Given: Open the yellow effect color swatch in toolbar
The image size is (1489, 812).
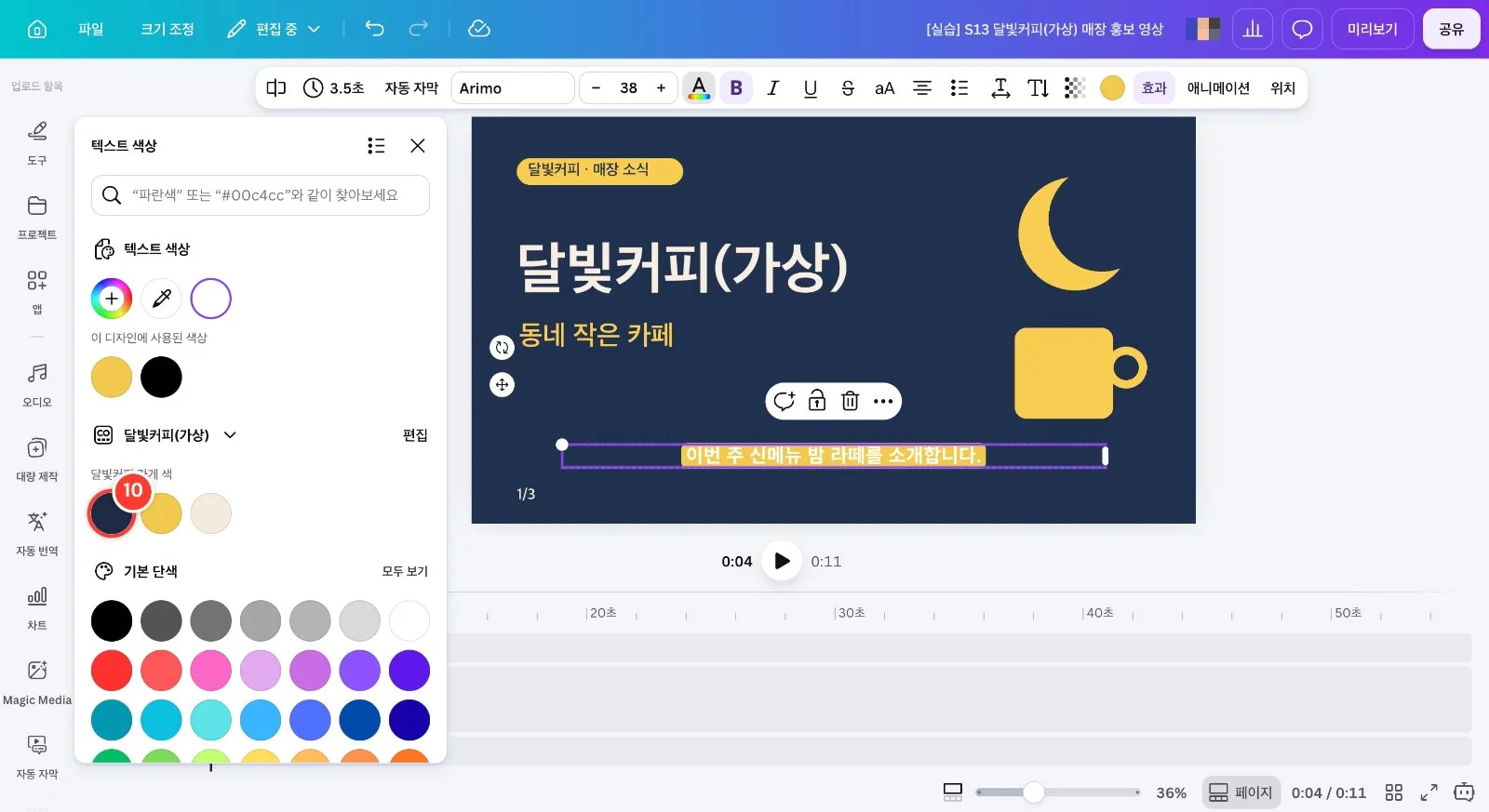Looking at the screenshot, I should 1112,88.
